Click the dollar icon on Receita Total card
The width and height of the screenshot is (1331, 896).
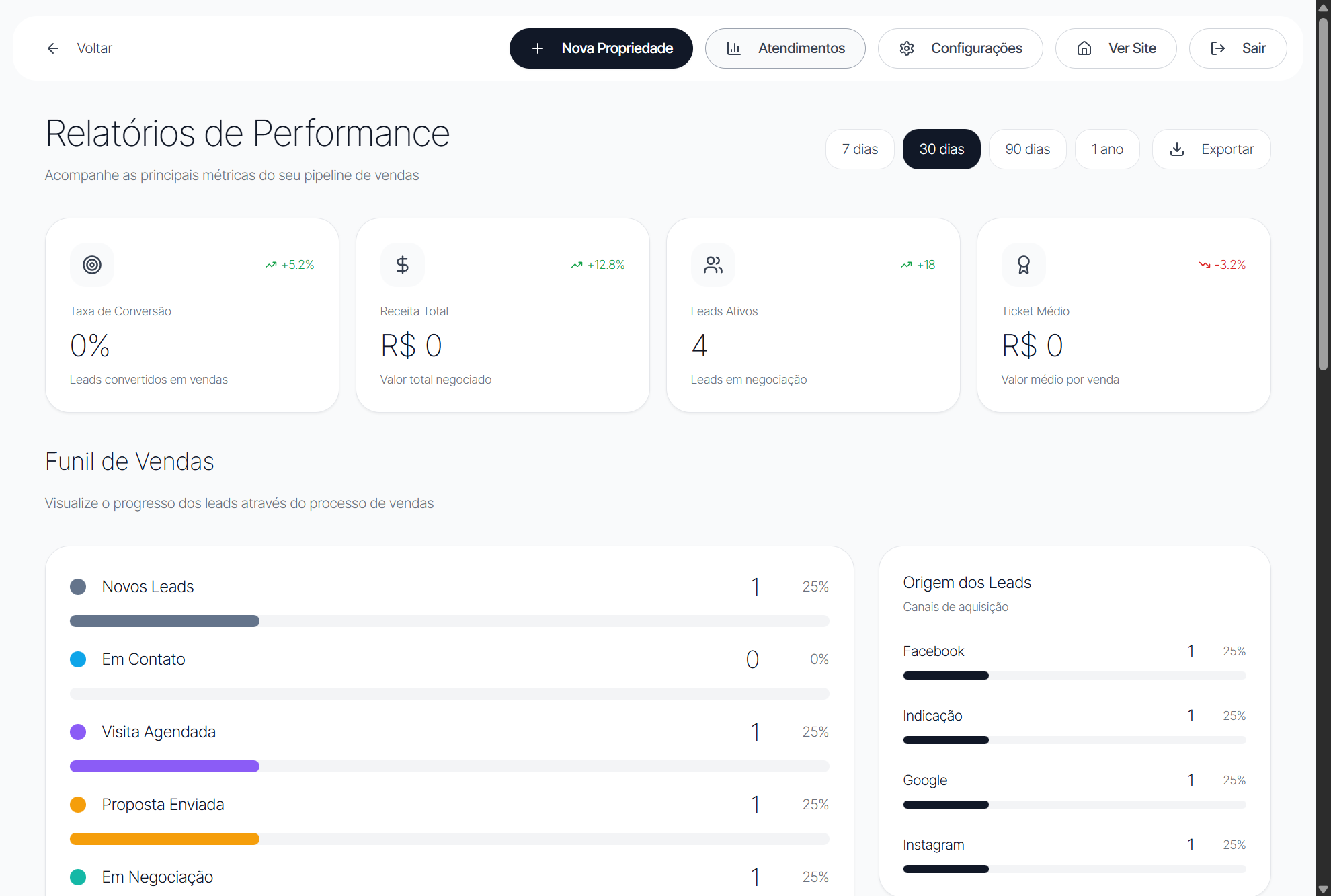coord(403,265)
